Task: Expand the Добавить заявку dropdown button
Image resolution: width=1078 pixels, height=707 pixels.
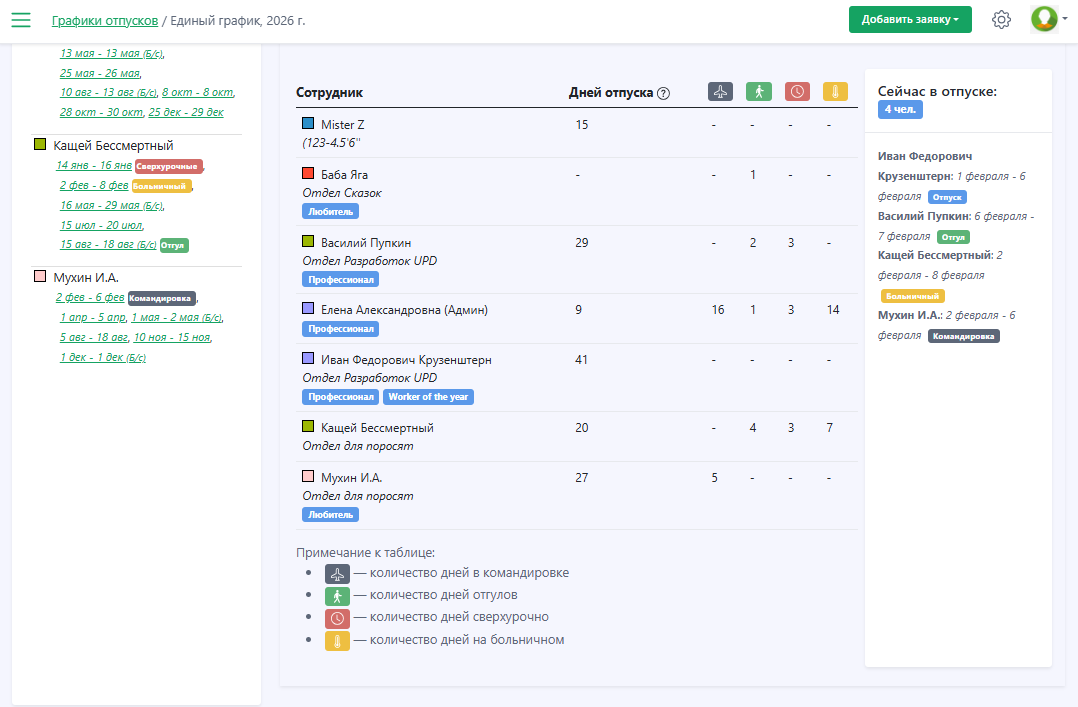Action: (x=910, y=20)
